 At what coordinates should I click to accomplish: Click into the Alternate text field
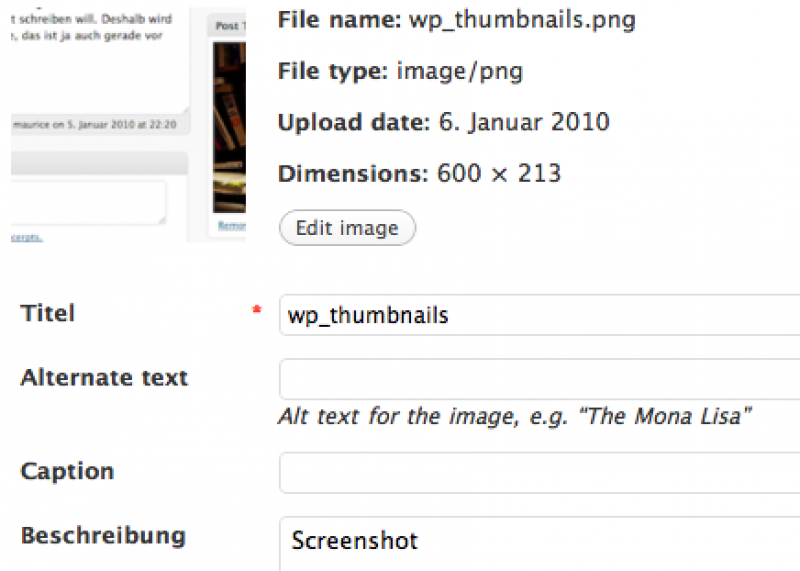539,379
